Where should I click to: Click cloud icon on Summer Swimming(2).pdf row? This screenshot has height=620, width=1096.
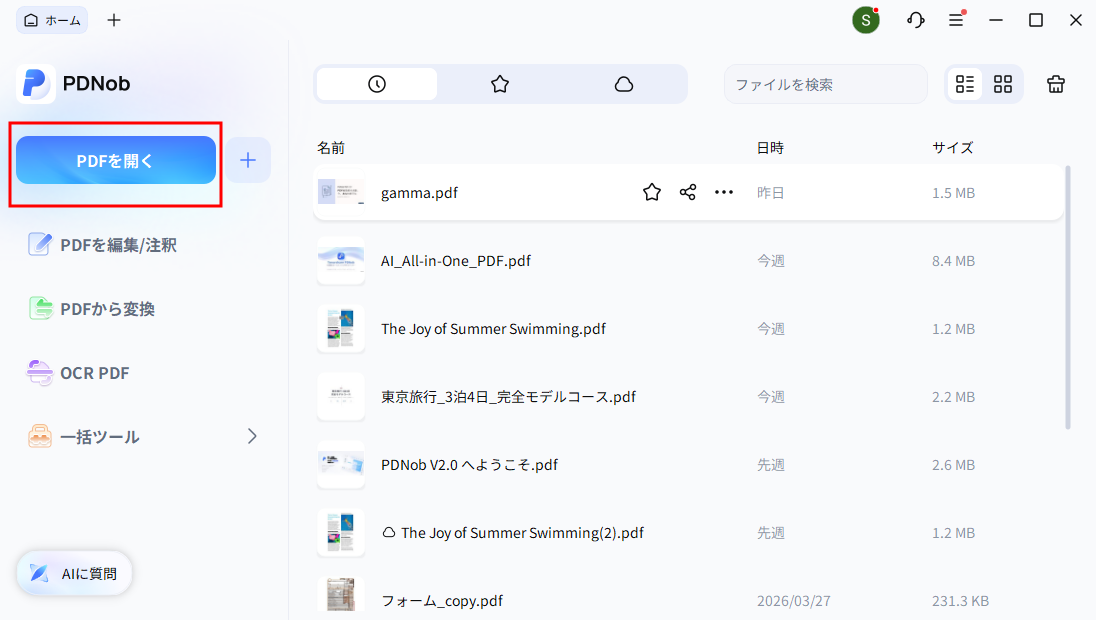(389, 533)
